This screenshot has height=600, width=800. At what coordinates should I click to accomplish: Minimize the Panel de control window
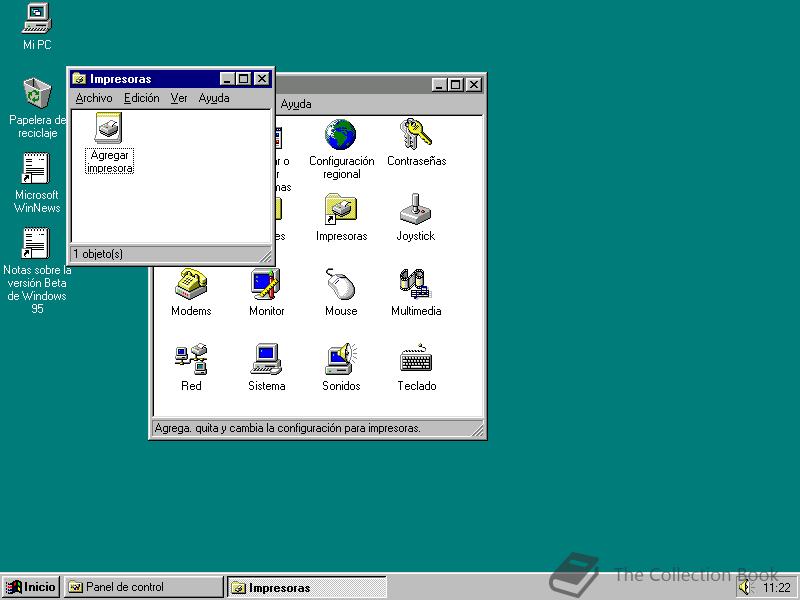439,85
